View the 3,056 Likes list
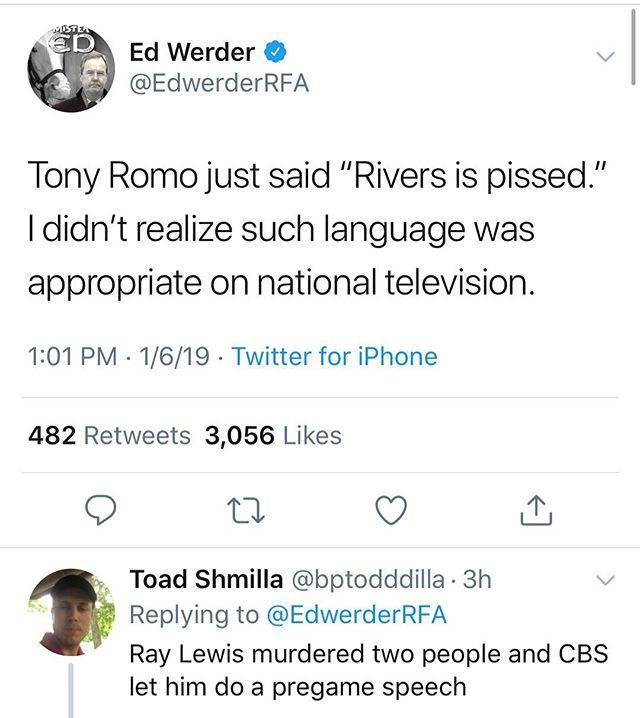Screen dimensions: 640x718 coord(273,435)
